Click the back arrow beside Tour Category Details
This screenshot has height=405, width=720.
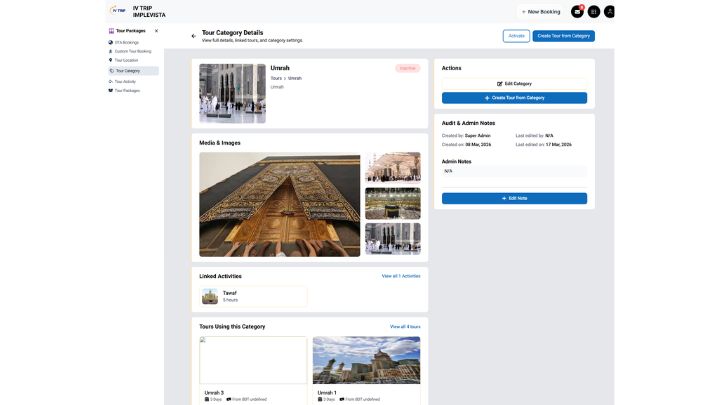point(193,36)
